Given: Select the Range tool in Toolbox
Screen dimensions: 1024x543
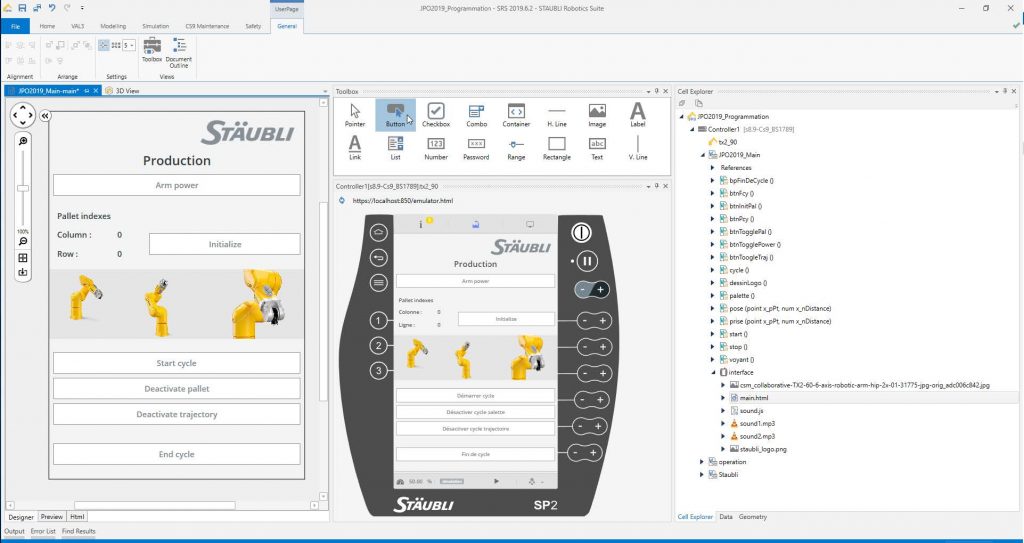Looking at the screenshot, I should point(516,148).
